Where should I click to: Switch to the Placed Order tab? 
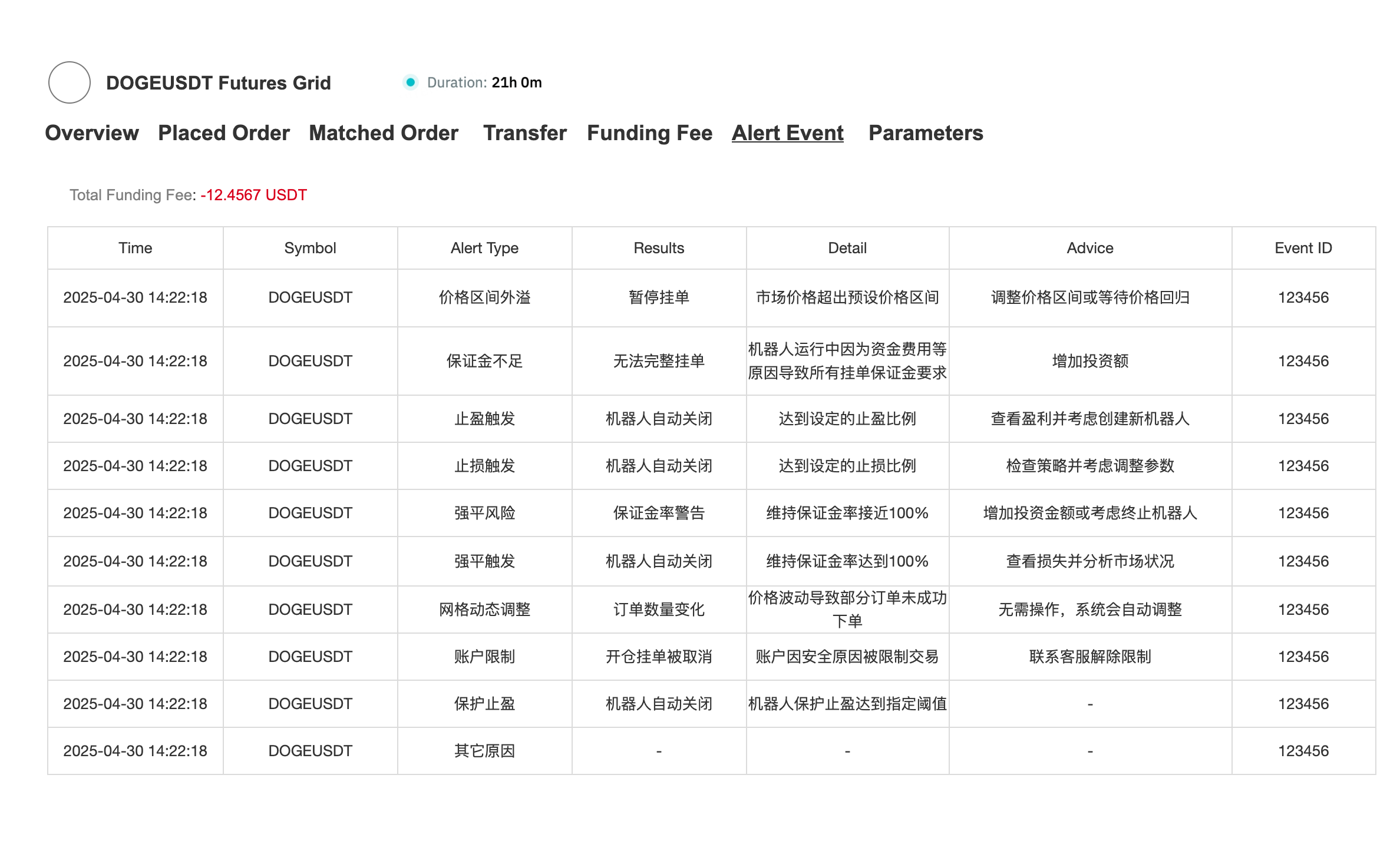[x=224, y=133]
